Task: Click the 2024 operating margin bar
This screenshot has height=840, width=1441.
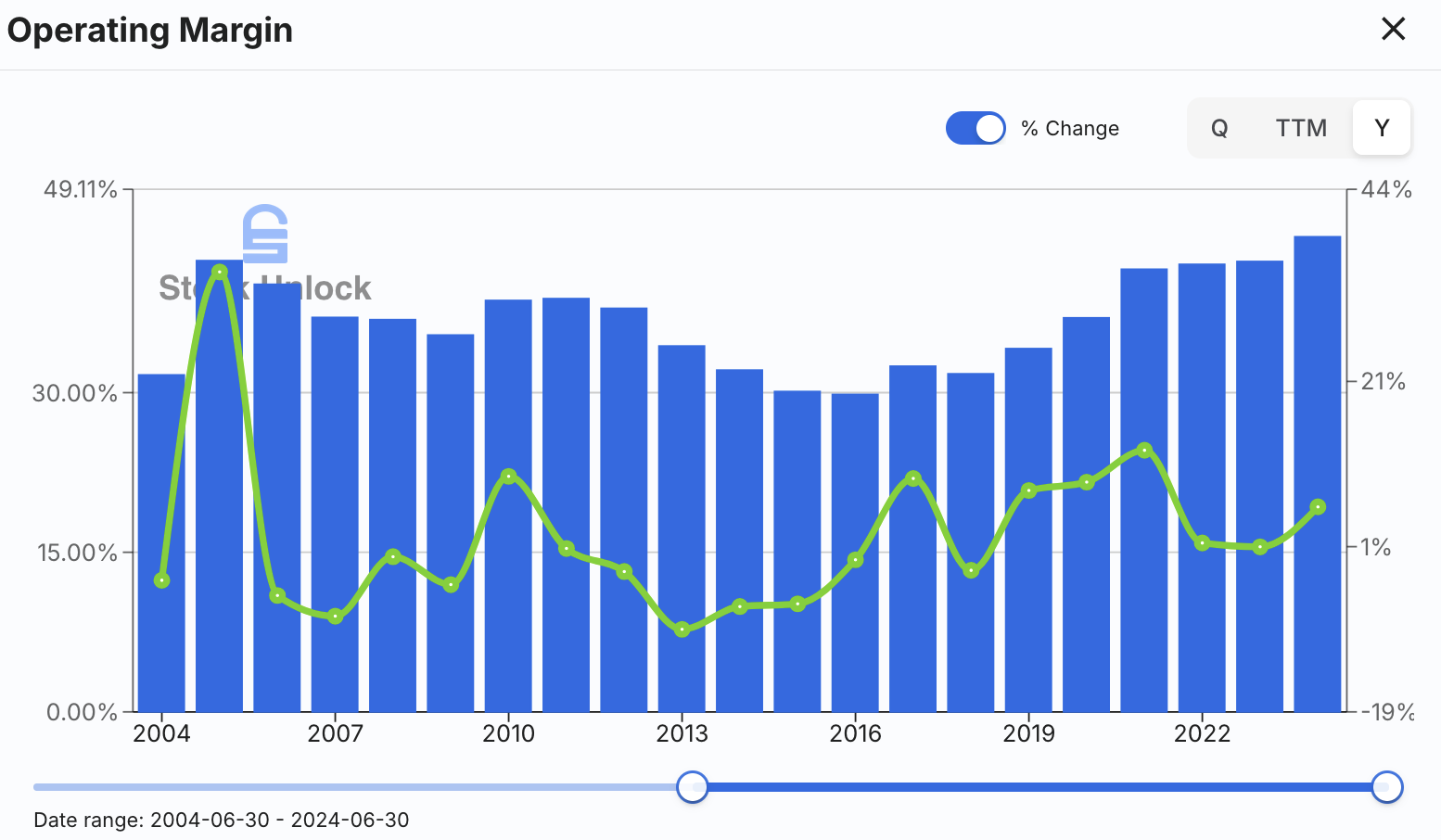Action: point(1318,474)
